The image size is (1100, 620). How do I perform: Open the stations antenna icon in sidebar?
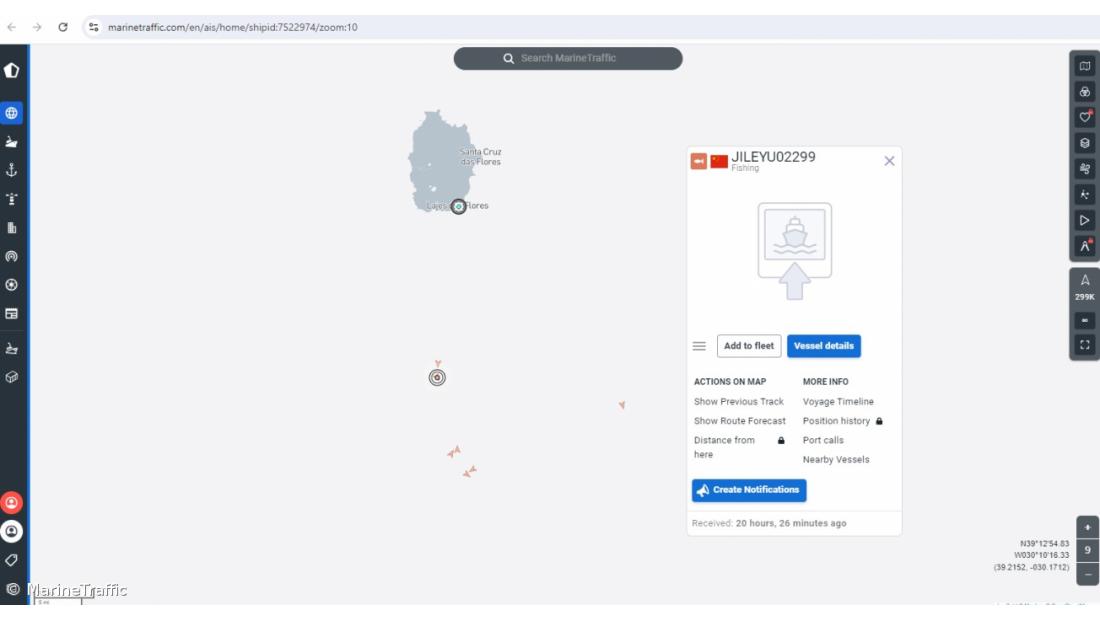click(x=12, y=256)
